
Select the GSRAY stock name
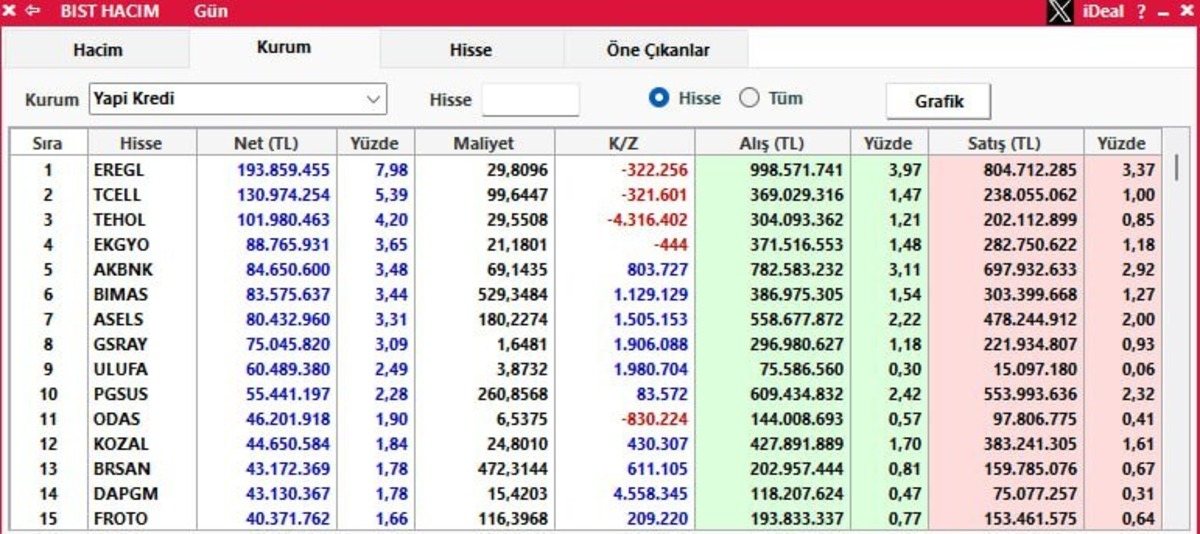121,345
